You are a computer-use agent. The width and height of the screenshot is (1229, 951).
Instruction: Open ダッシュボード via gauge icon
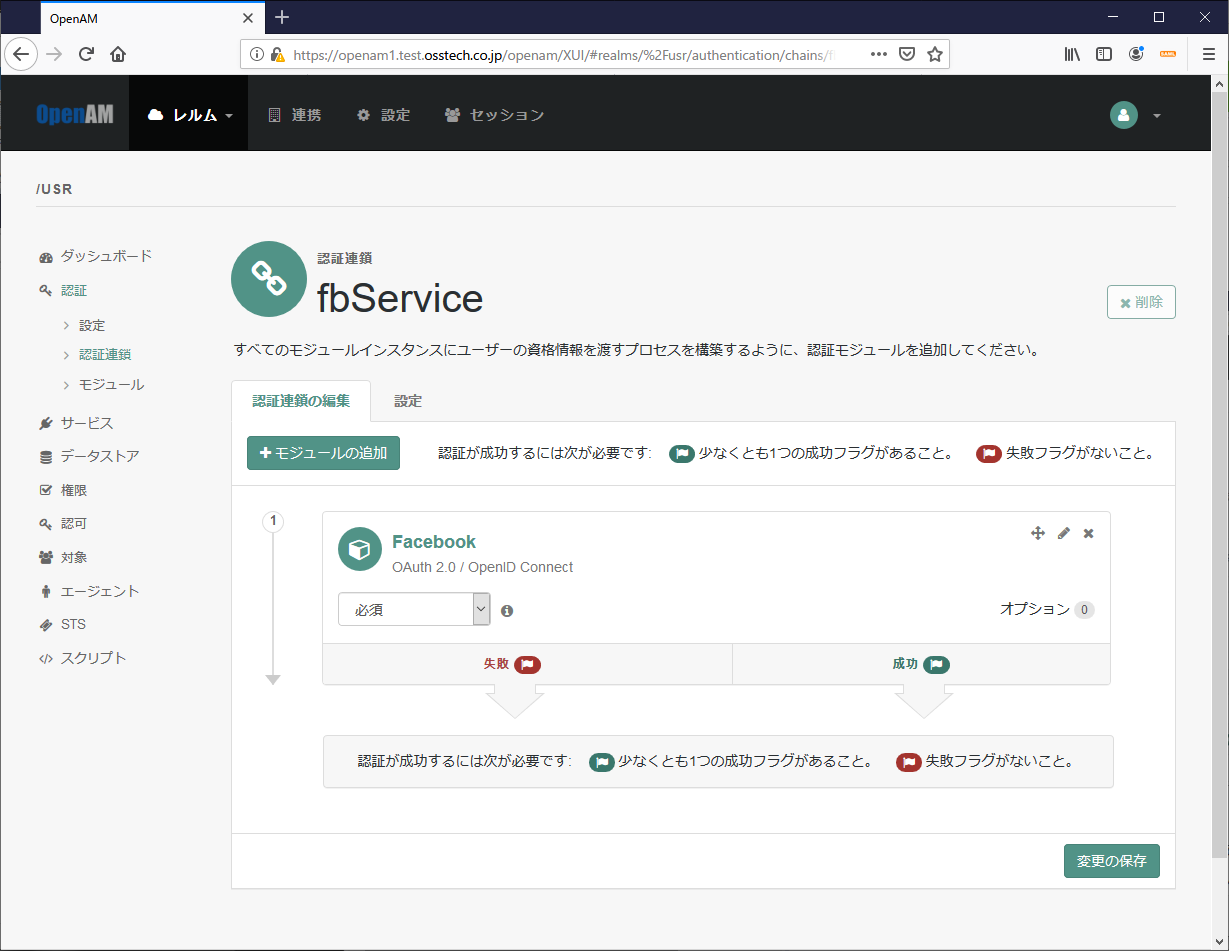pos(46,256)
